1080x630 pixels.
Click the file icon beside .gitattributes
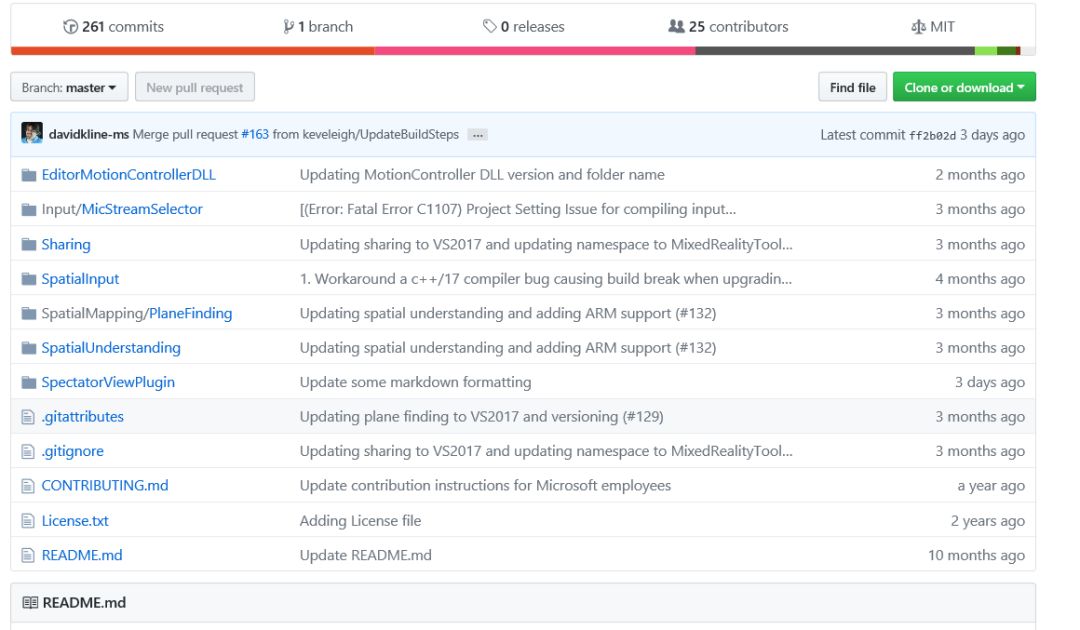point(29,417)
